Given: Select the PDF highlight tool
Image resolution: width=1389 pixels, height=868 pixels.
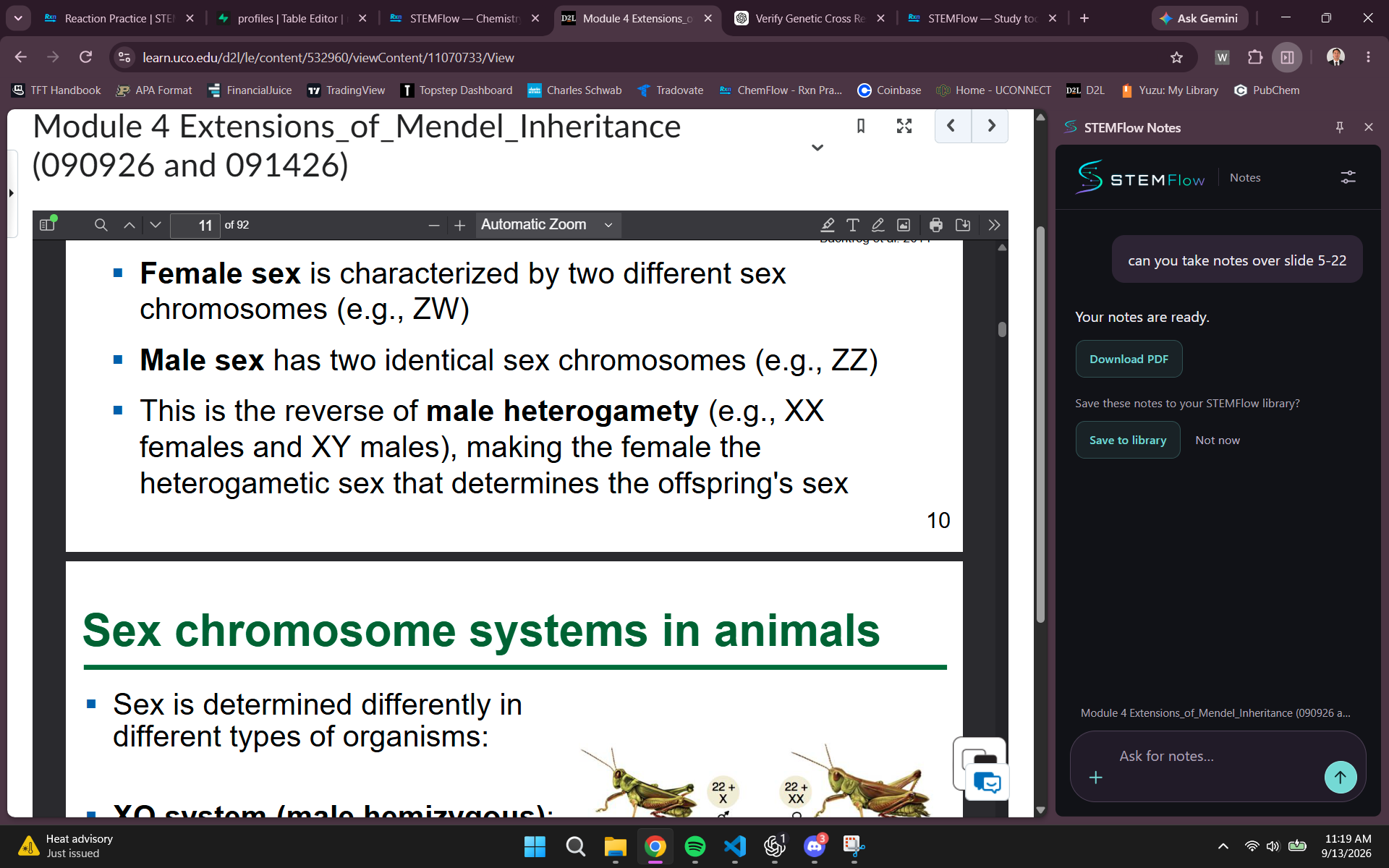Looking at the screenshot, I should click(x=828, y=225).
